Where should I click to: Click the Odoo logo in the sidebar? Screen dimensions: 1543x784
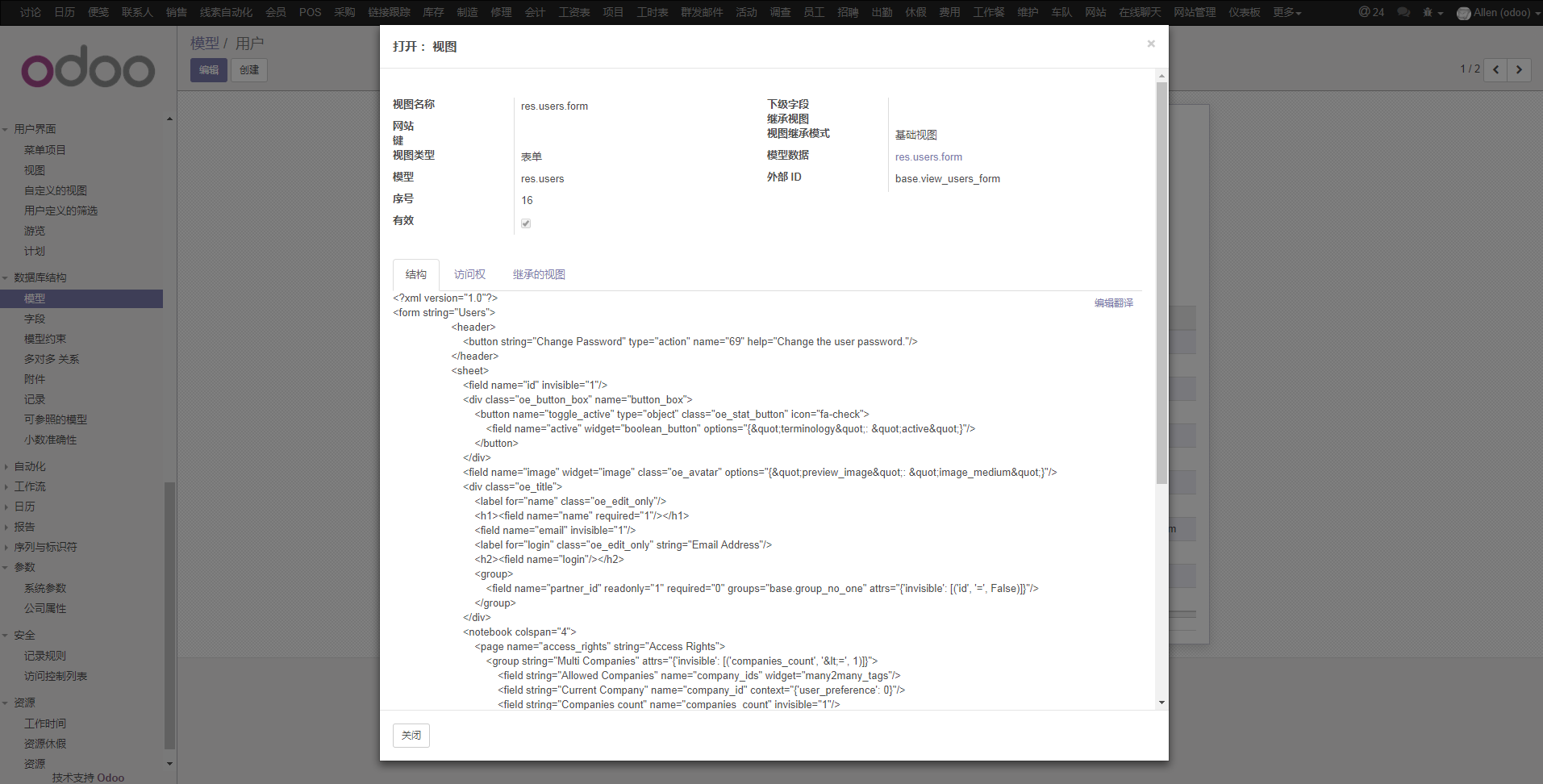88,70
